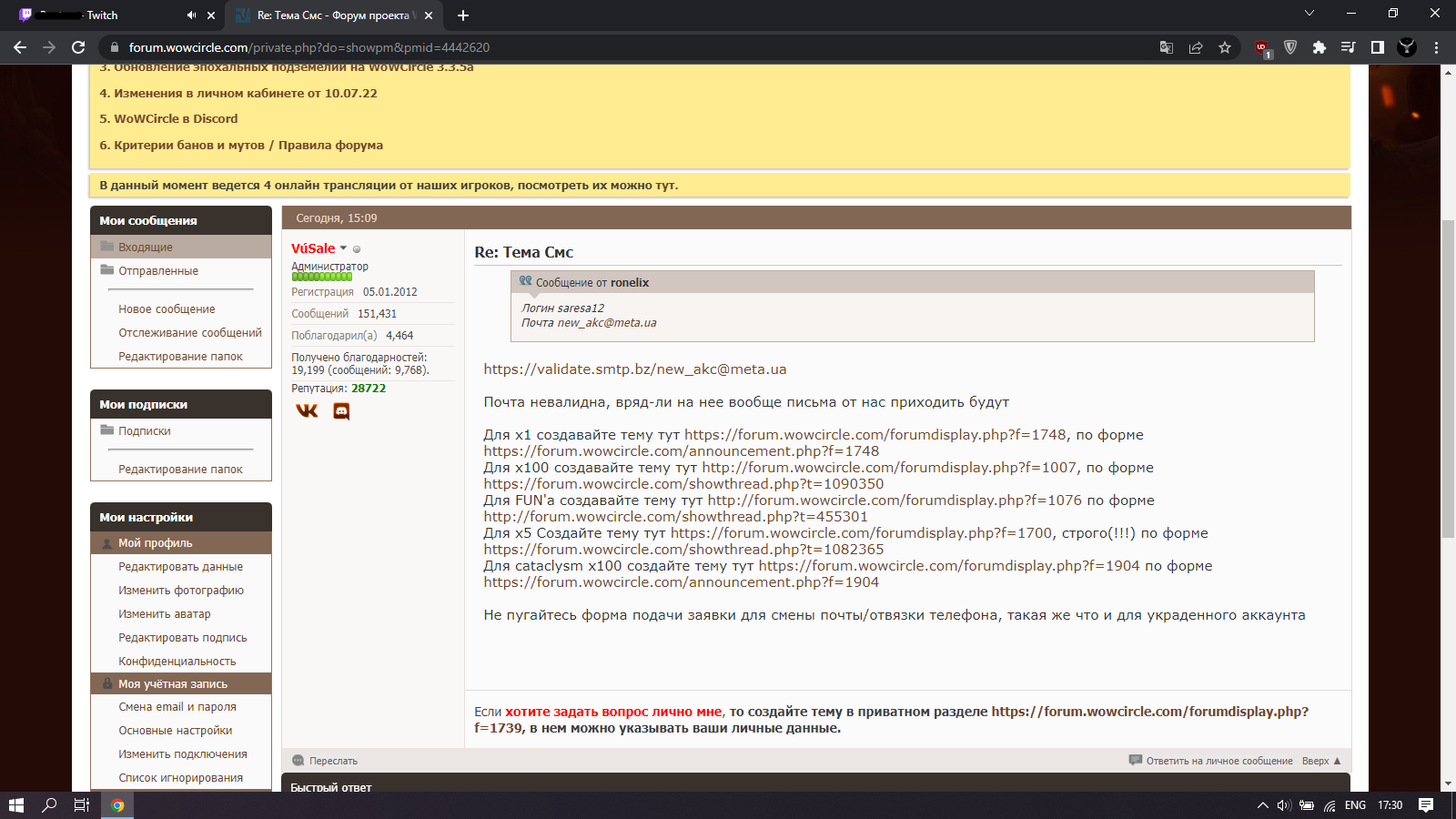This screenshot has height=819, width=1456.
Task: Open the Chrome profile avatar
Action: 1407,47
